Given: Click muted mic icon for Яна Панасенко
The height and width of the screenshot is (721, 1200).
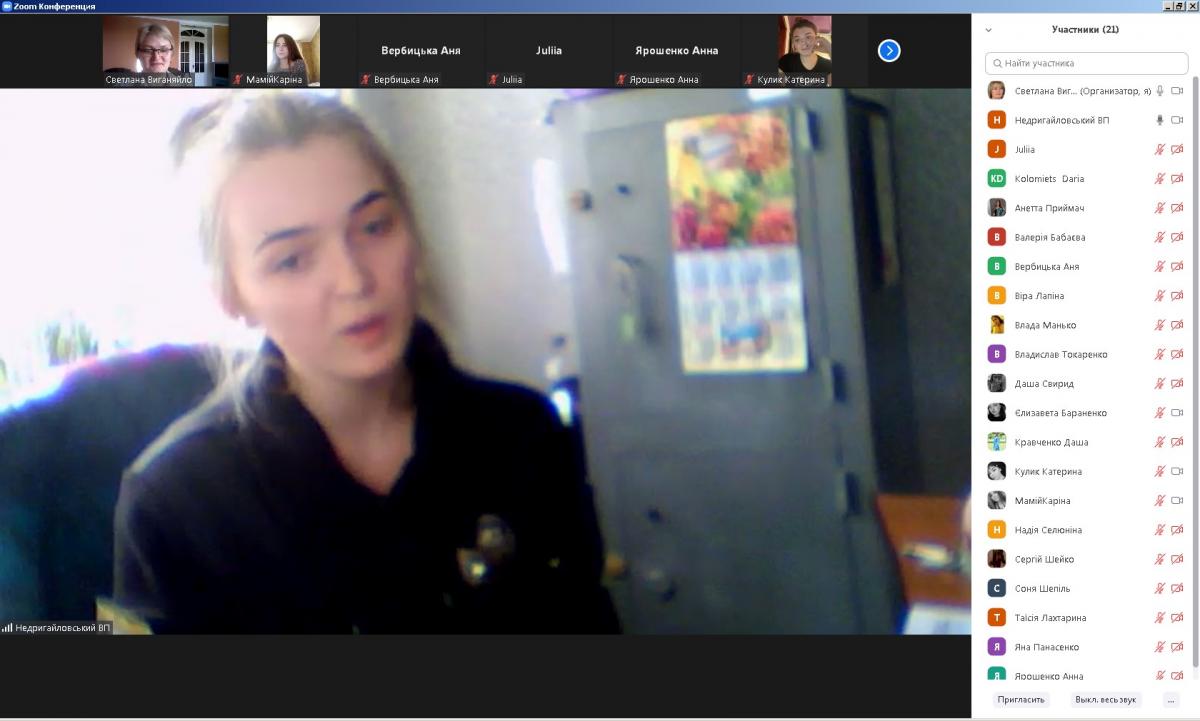Looking at the screenshot, I should [1160, 646].
